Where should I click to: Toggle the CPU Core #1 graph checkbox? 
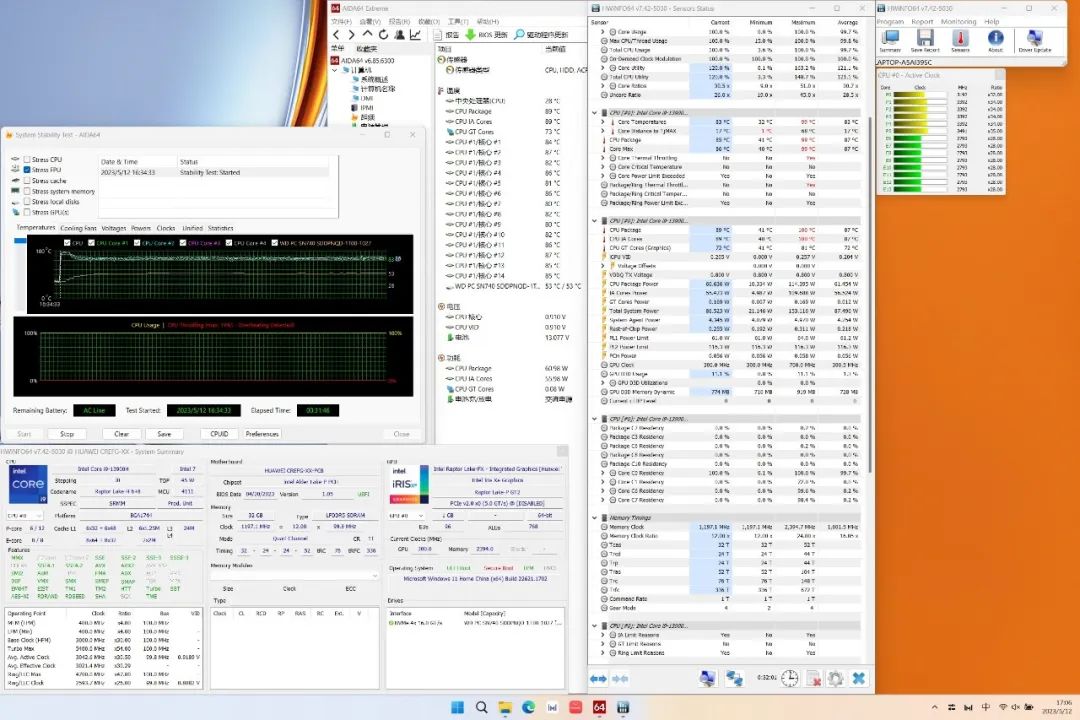(x=91, y=243)
